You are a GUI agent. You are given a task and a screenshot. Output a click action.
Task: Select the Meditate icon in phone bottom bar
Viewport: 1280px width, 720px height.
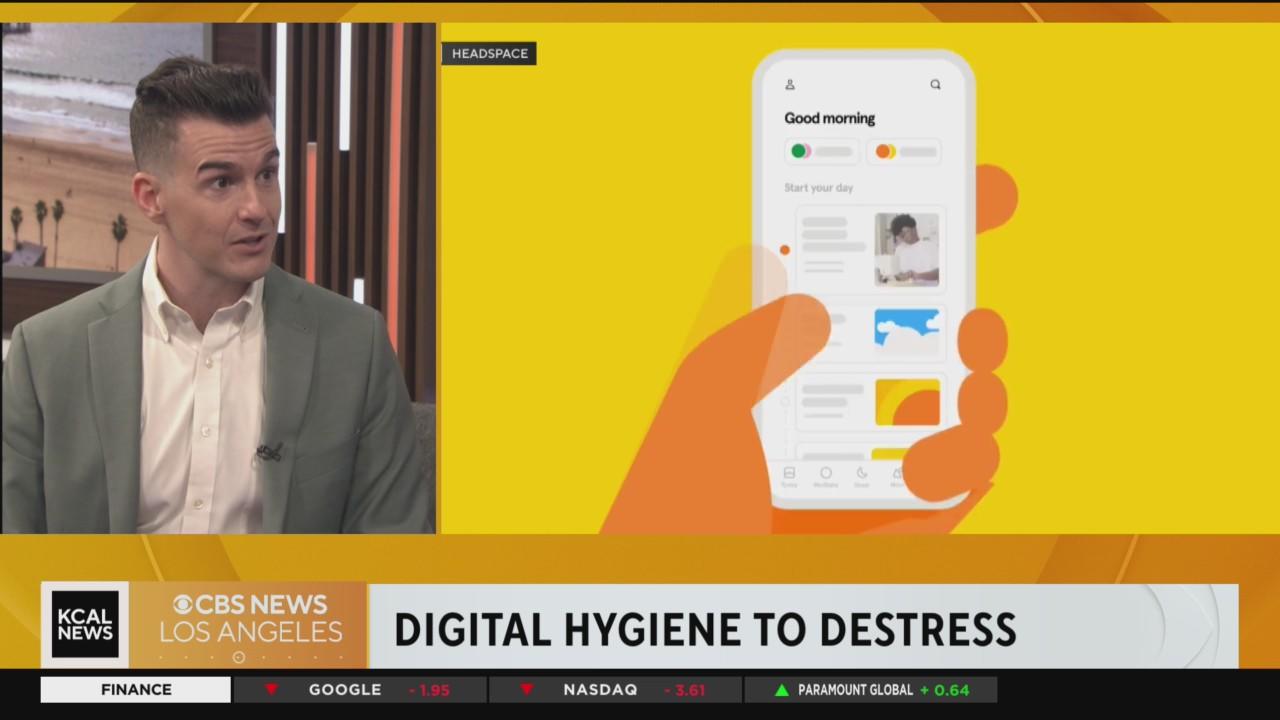pyautogui.click(x=825, y=473)
